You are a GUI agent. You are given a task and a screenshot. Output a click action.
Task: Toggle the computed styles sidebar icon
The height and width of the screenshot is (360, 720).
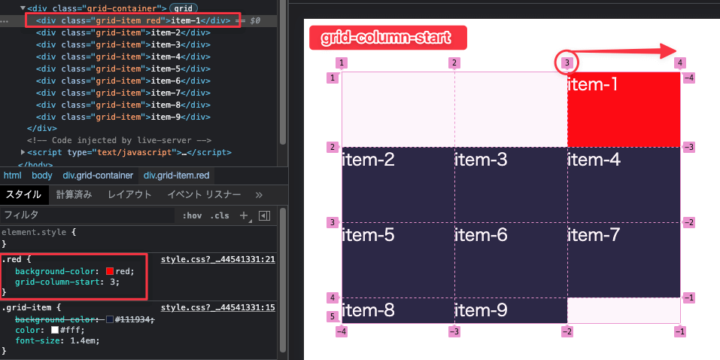[x=264, y=216]
